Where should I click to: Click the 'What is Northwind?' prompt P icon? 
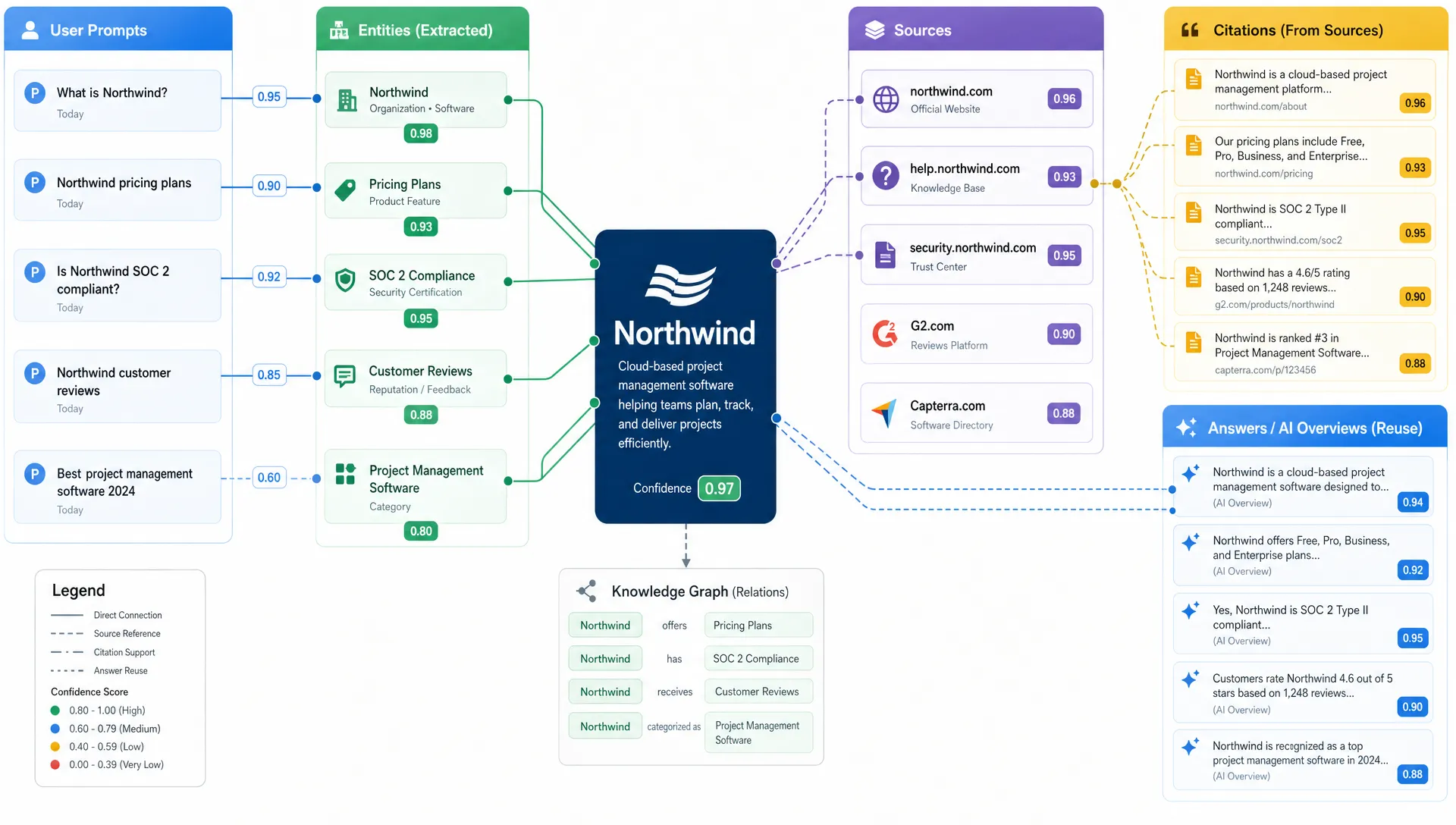click(34, 93)
